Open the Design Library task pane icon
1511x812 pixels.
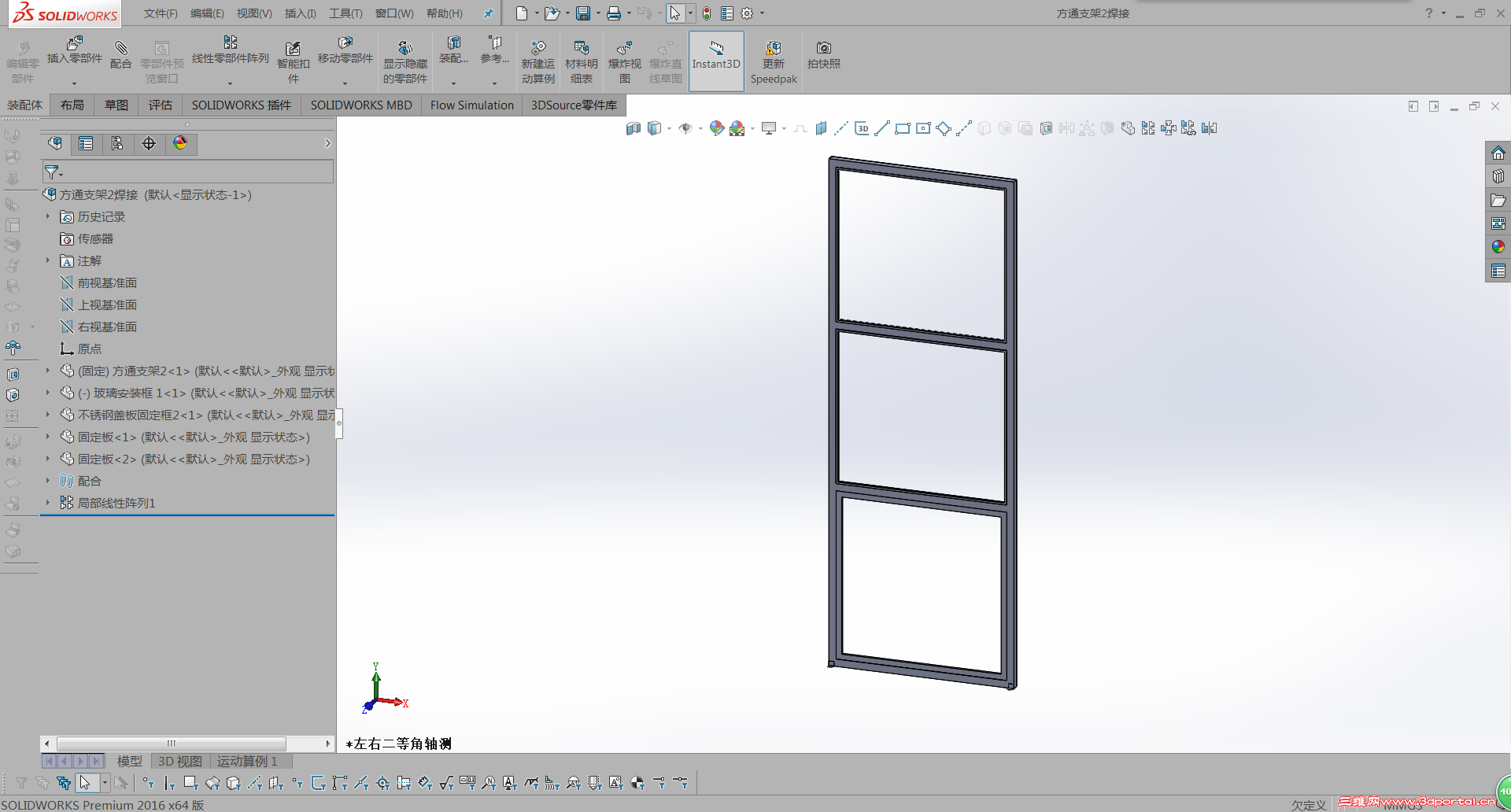1498,176
